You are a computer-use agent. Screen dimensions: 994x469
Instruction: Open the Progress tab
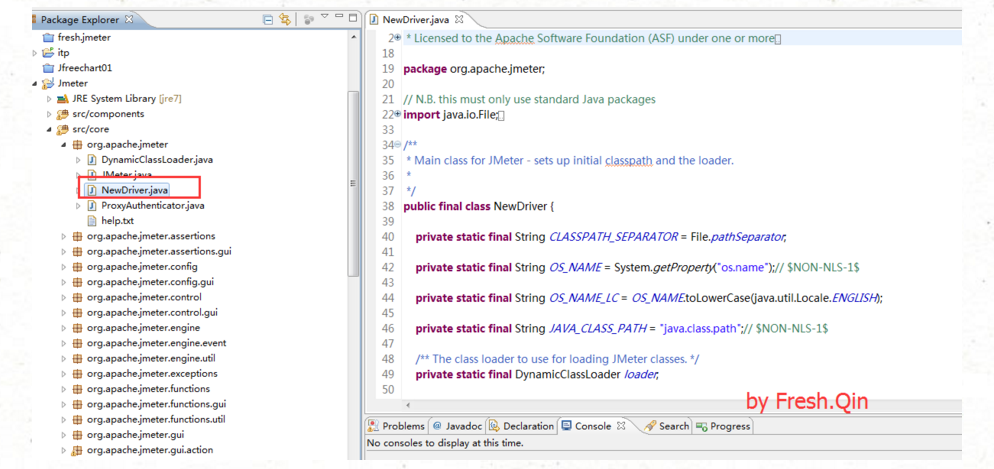pos(723,426)
